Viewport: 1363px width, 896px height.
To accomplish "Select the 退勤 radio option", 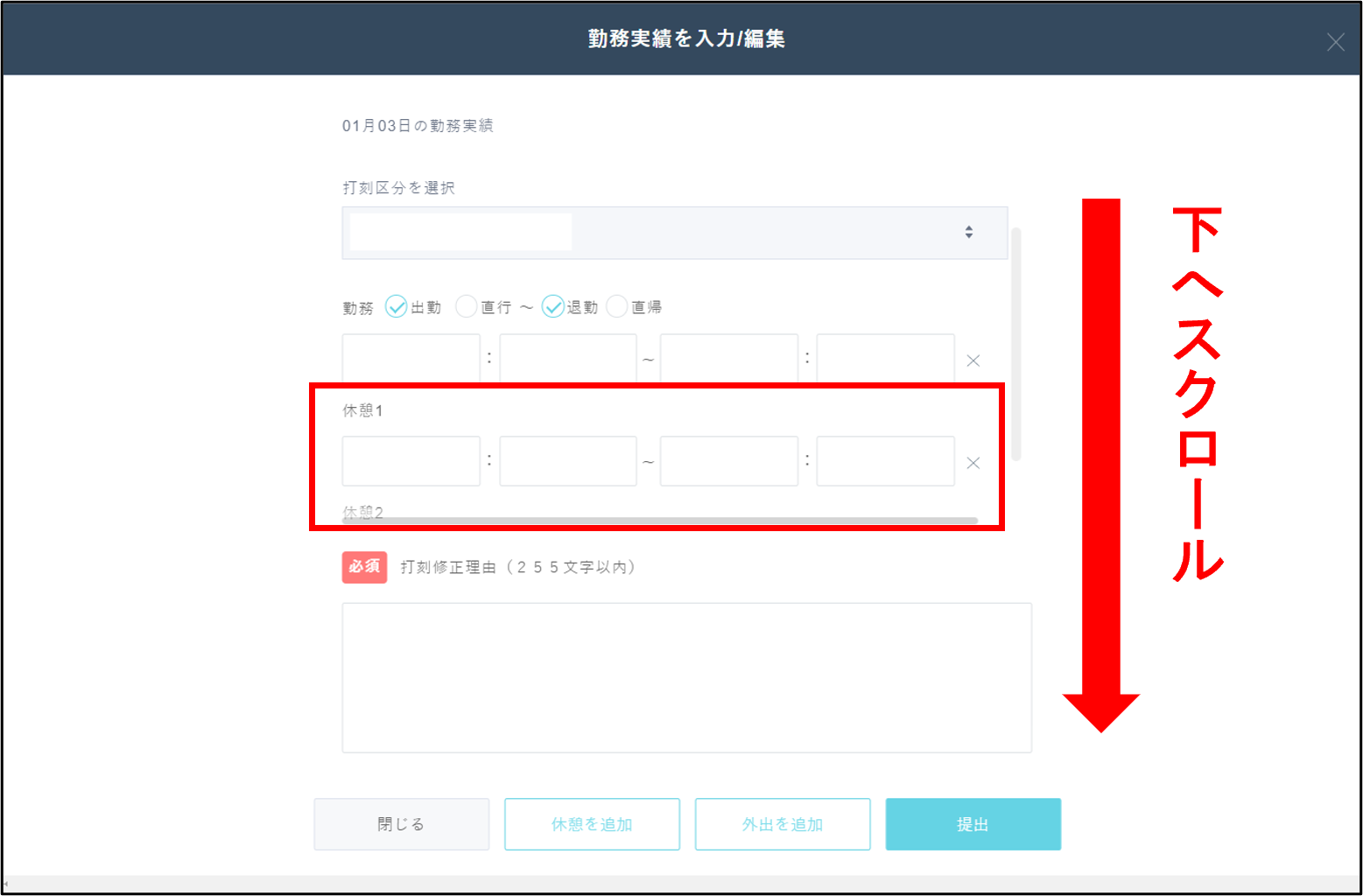I will coord(552,306).
